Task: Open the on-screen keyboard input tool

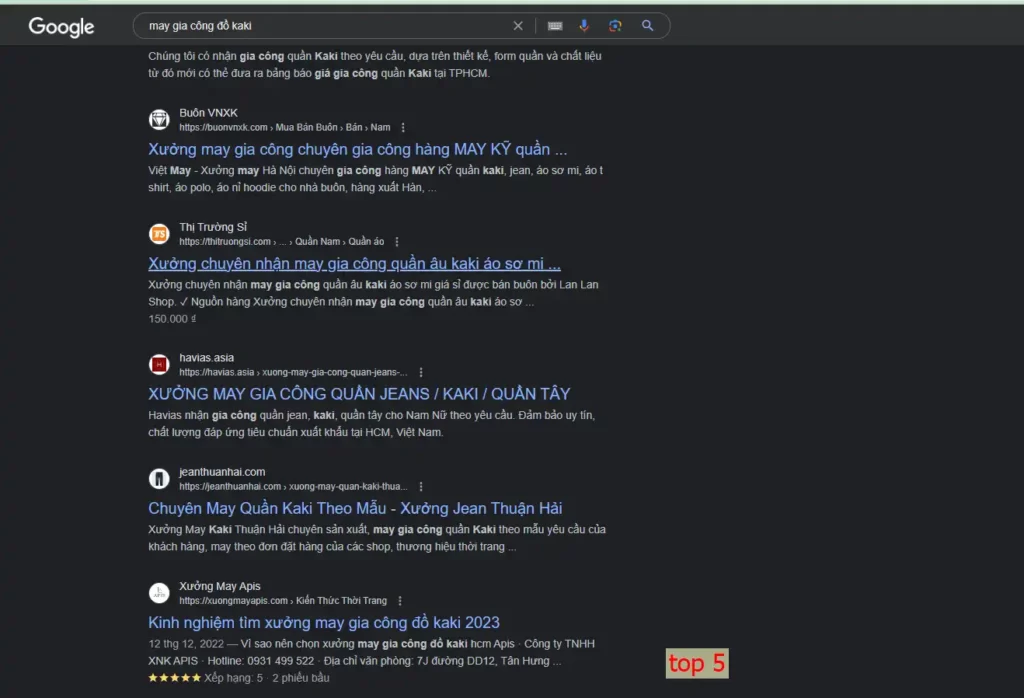Action: click(x=555, y=25)
